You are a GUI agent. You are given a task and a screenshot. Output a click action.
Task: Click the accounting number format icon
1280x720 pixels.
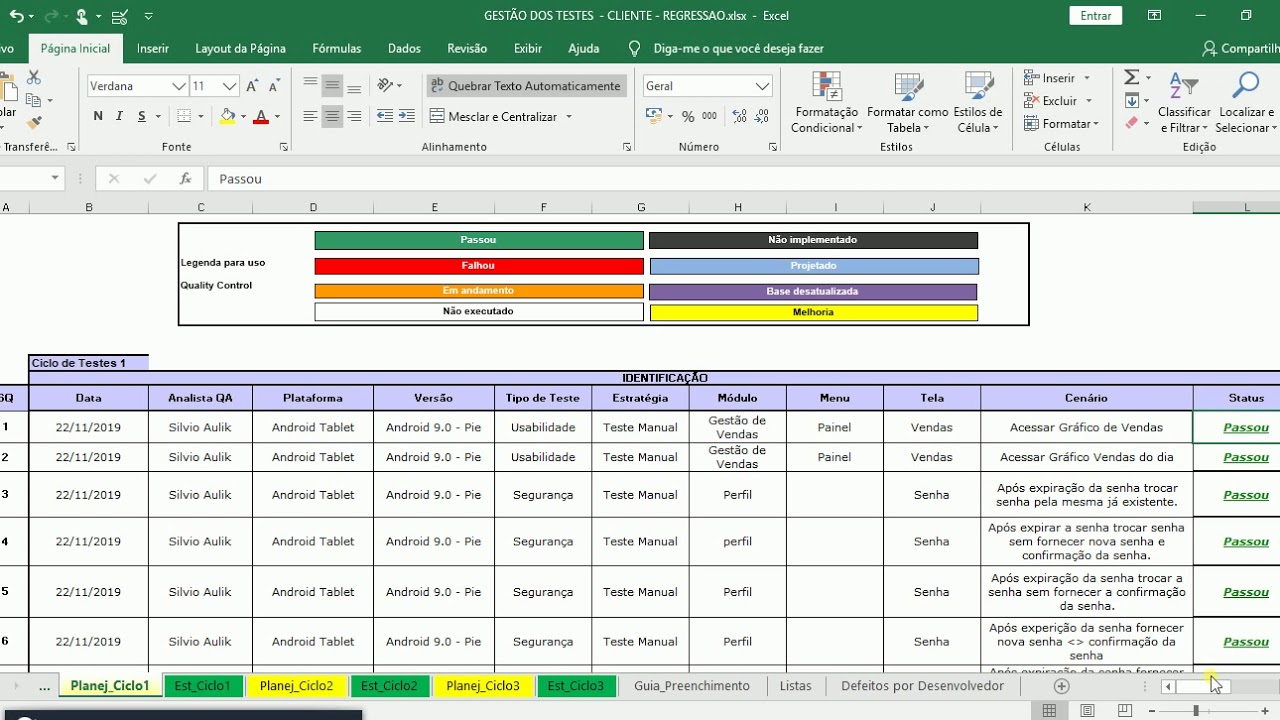tap(653, 117)
